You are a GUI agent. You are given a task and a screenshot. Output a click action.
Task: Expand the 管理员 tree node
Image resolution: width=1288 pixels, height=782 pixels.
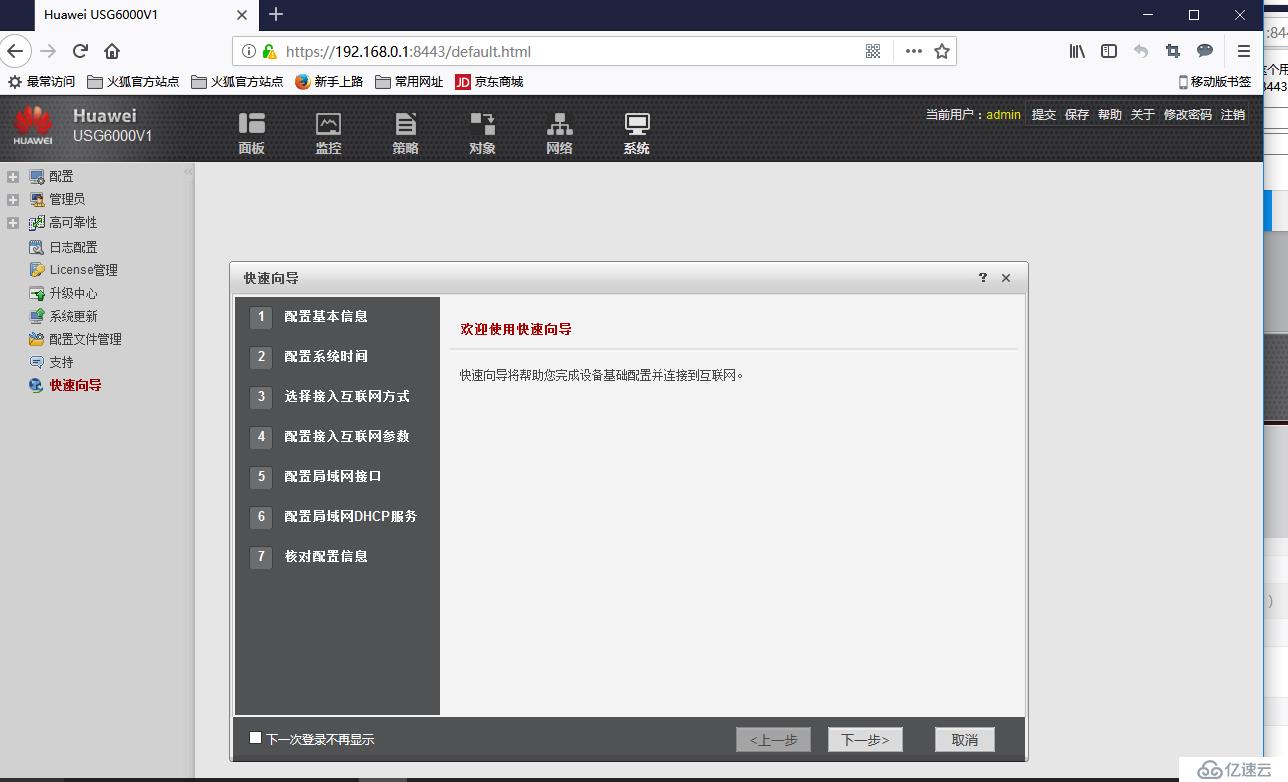(13, 199)
